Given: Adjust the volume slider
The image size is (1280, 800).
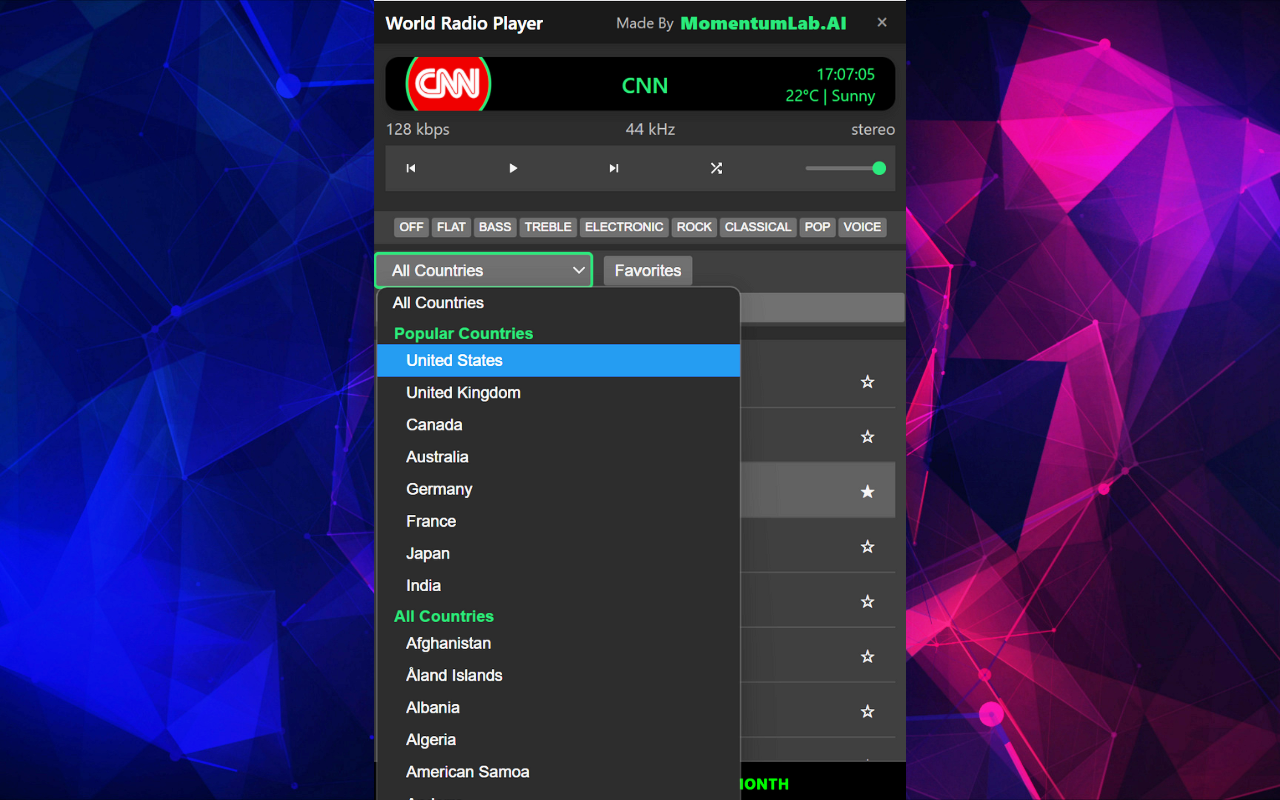Looking at the screenshot, I should point(845,168).
